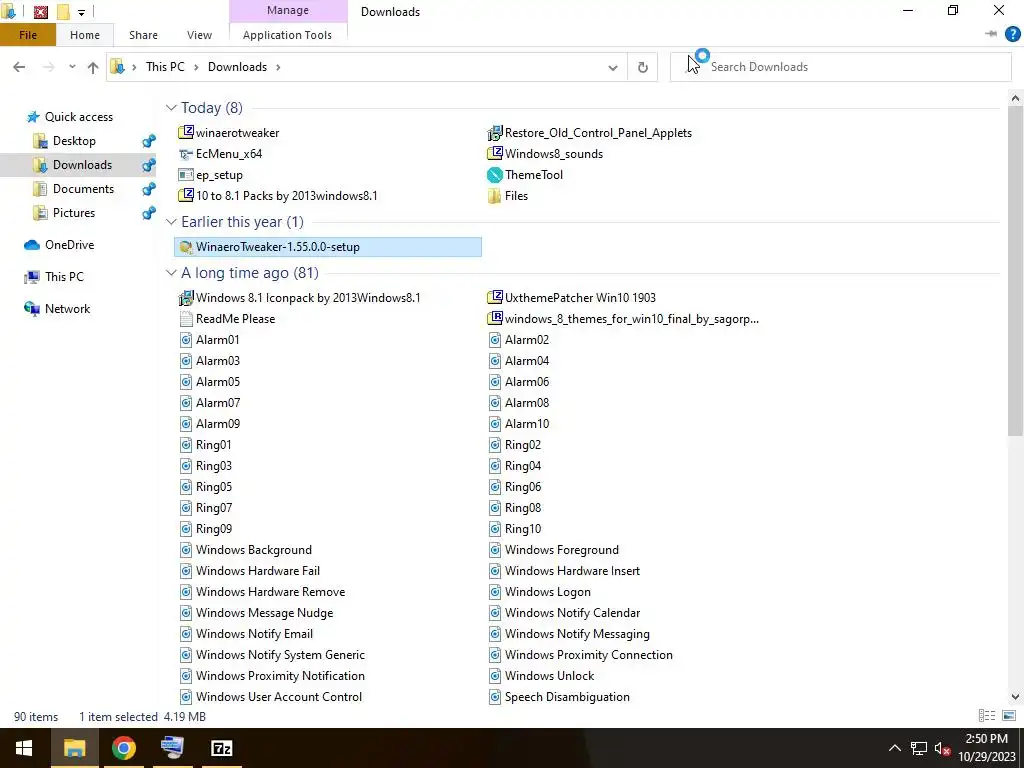This screenshot has height=768, width=1024.
Task: Open Google Chrome from the taskbar
Action: click(x=123, y=748)
